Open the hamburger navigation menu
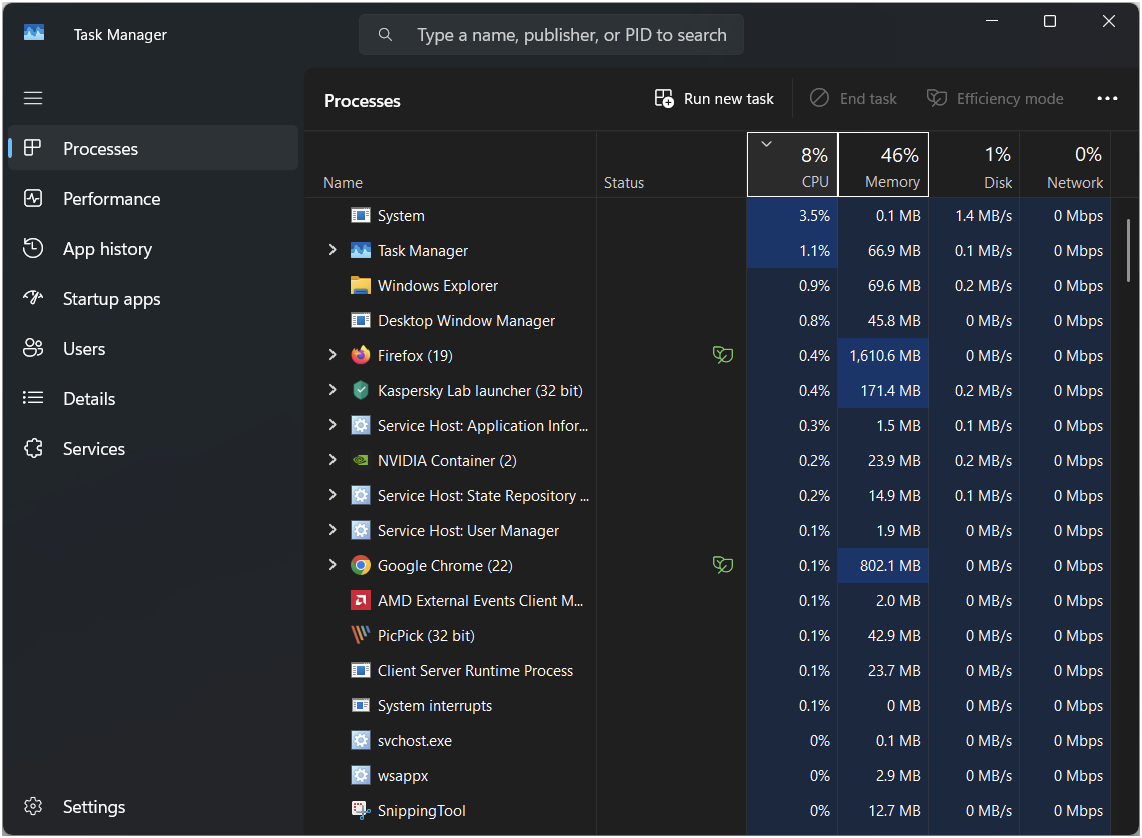 [x=33, y=98]
